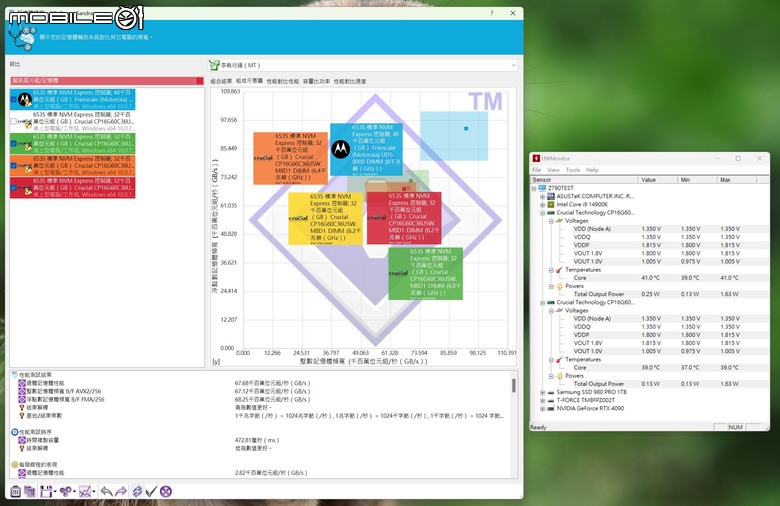Collapse the Z790TEST root node in HWMonitor
This screenshot has width=780, height=506.
point(534,188)
